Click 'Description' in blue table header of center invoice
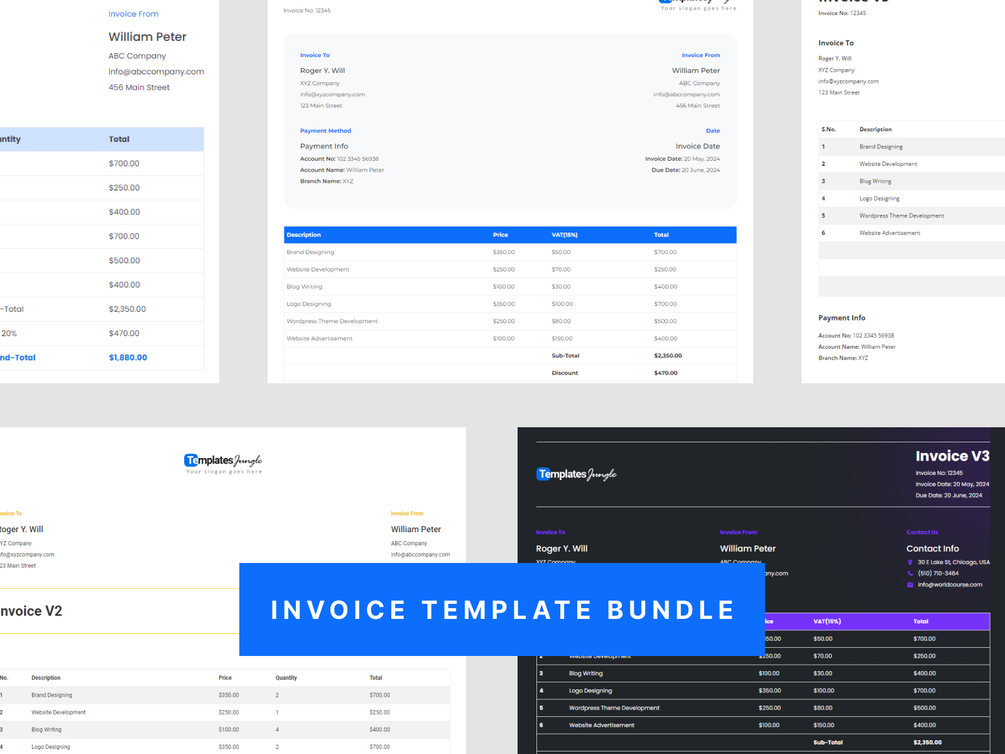 click(304, 235)
